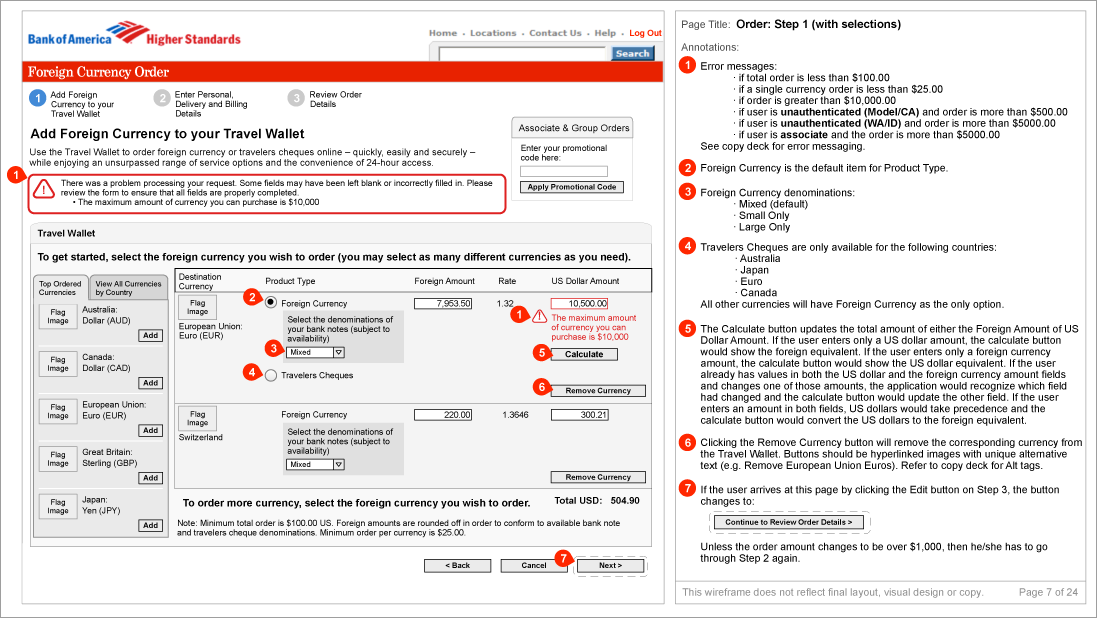Screen dimensions: 1097x618
Task: Add Great Britain Sterling (GBP) to the wallet
Action: (x=150, y=478)
